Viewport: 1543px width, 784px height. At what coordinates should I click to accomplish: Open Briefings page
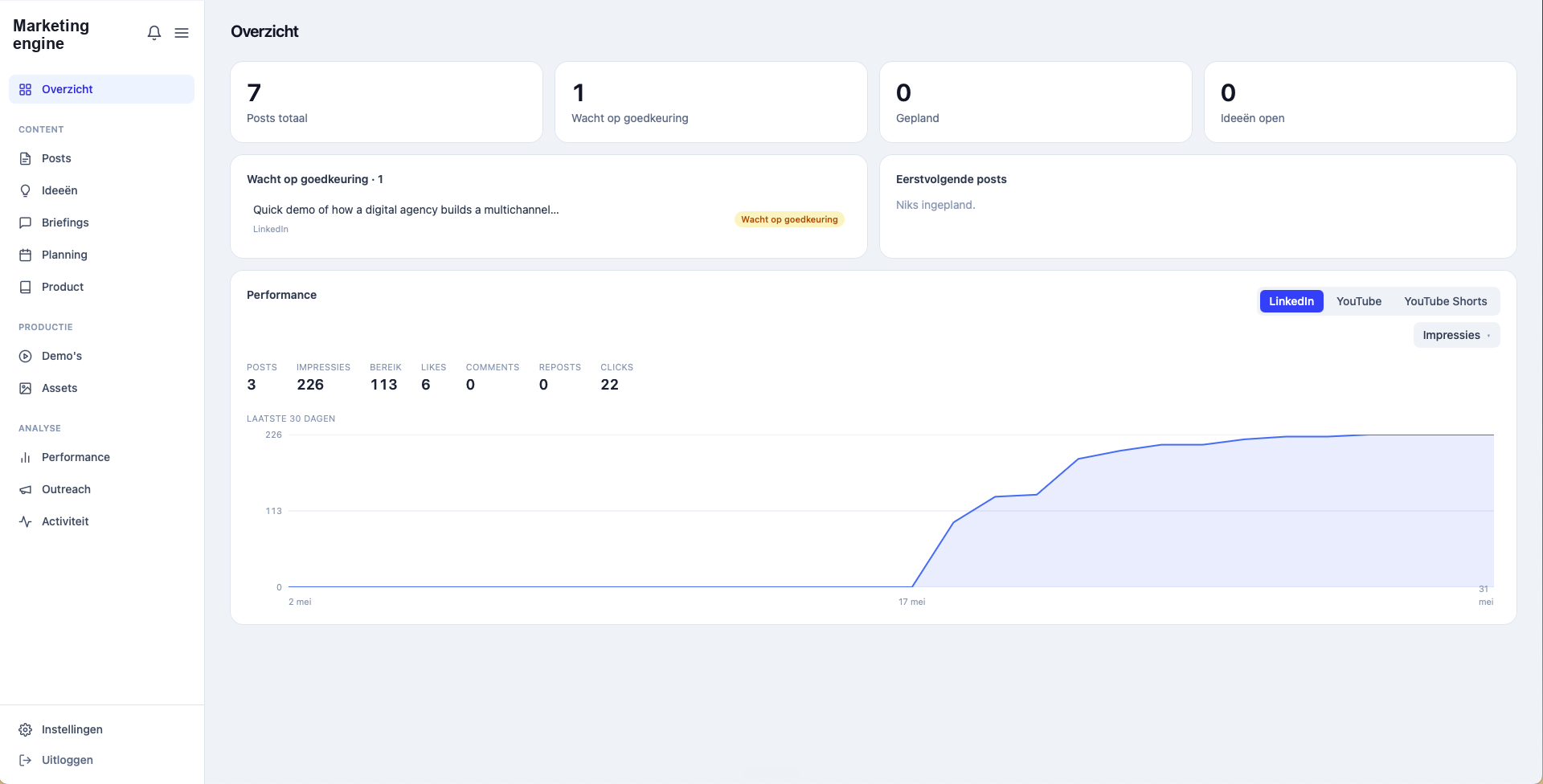pos(101,223)
